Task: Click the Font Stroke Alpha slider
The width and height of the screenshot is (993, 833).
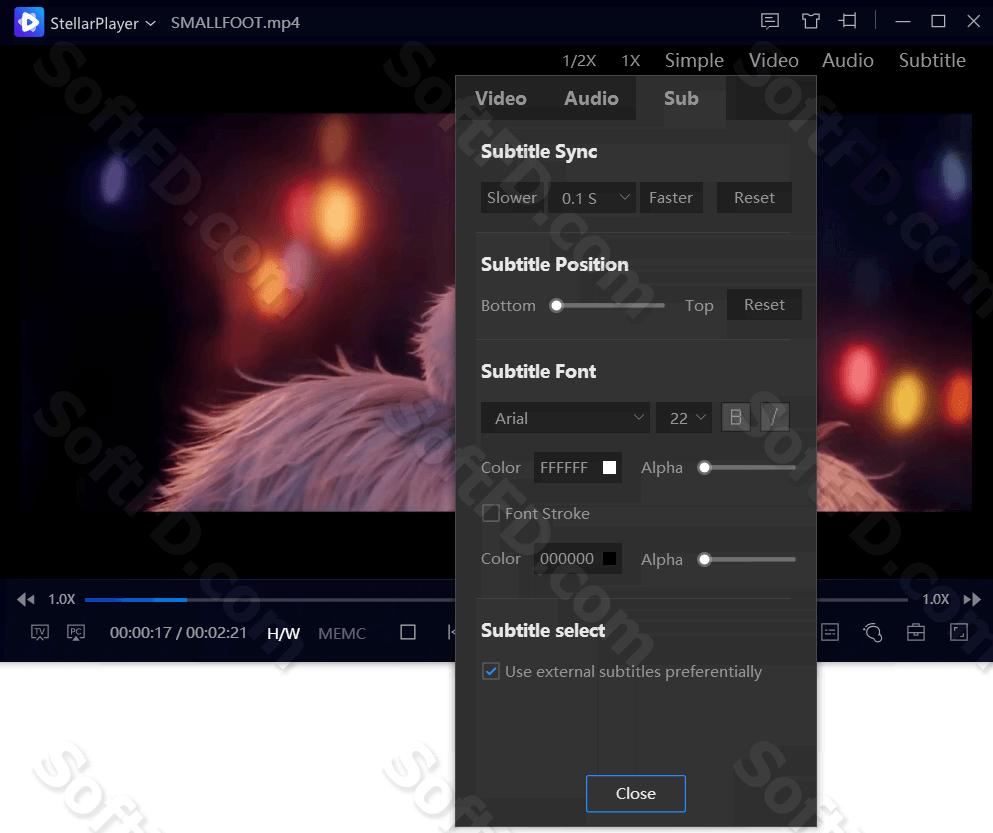Action: pyautogui.click(x=747, y=559)
